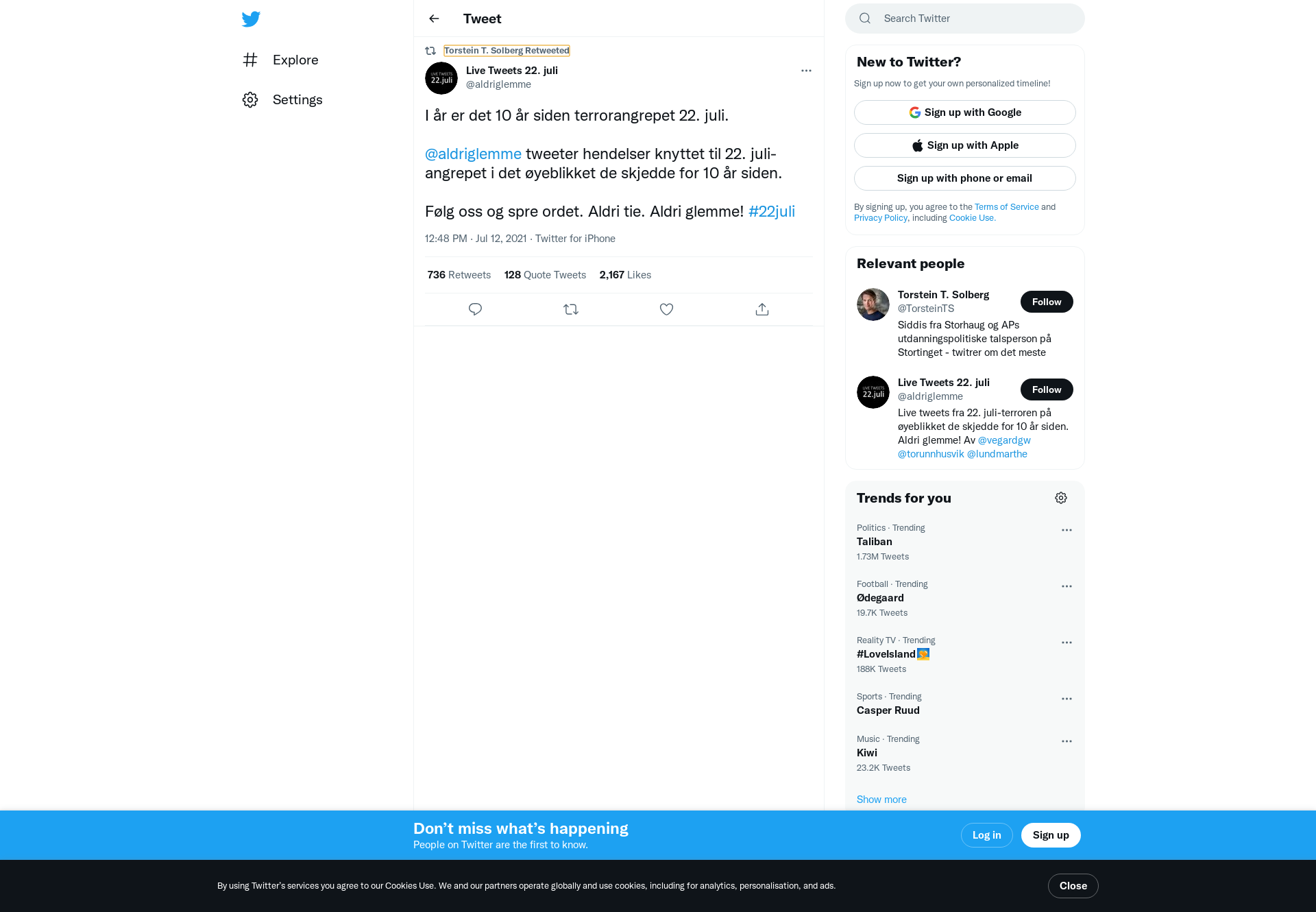Image resolution: width=1316 pixels, height=912 pixels.
Task: Expand trends with Show more
Action: click(x=881, y=800)
